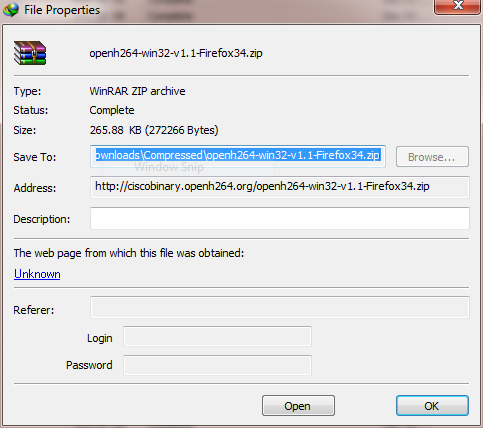Click the WinRAR archive file icon
This screenshot has height=428, width=483.
pos(30,53)
